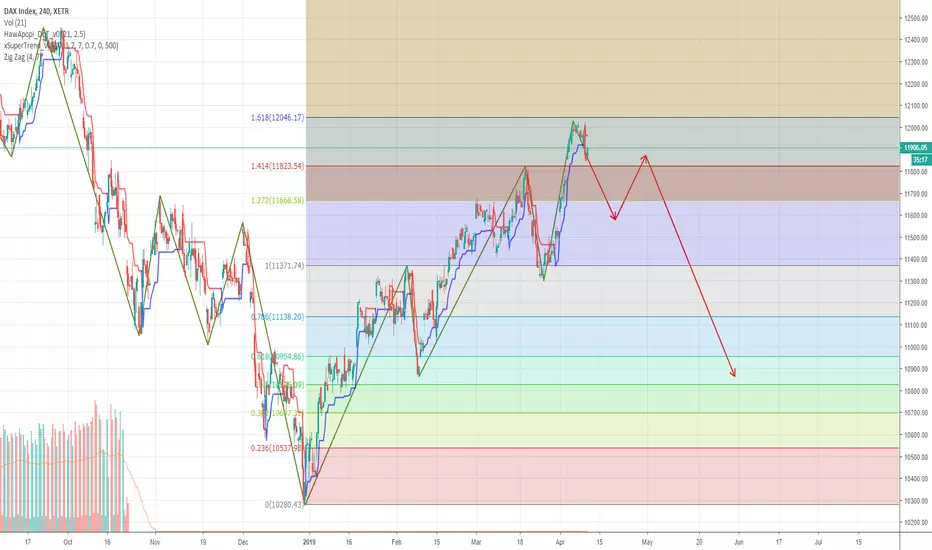932x550 pixels.
Task: Click 12400.00 on the price axis
Action: [x=916, y=40]
